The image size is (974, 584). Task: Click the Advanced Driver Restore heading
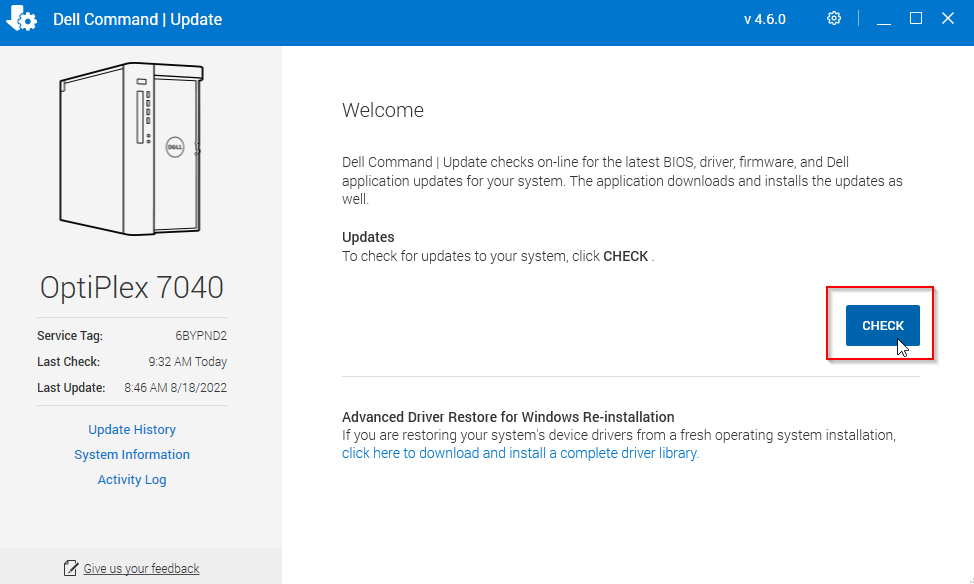(508, 417)
